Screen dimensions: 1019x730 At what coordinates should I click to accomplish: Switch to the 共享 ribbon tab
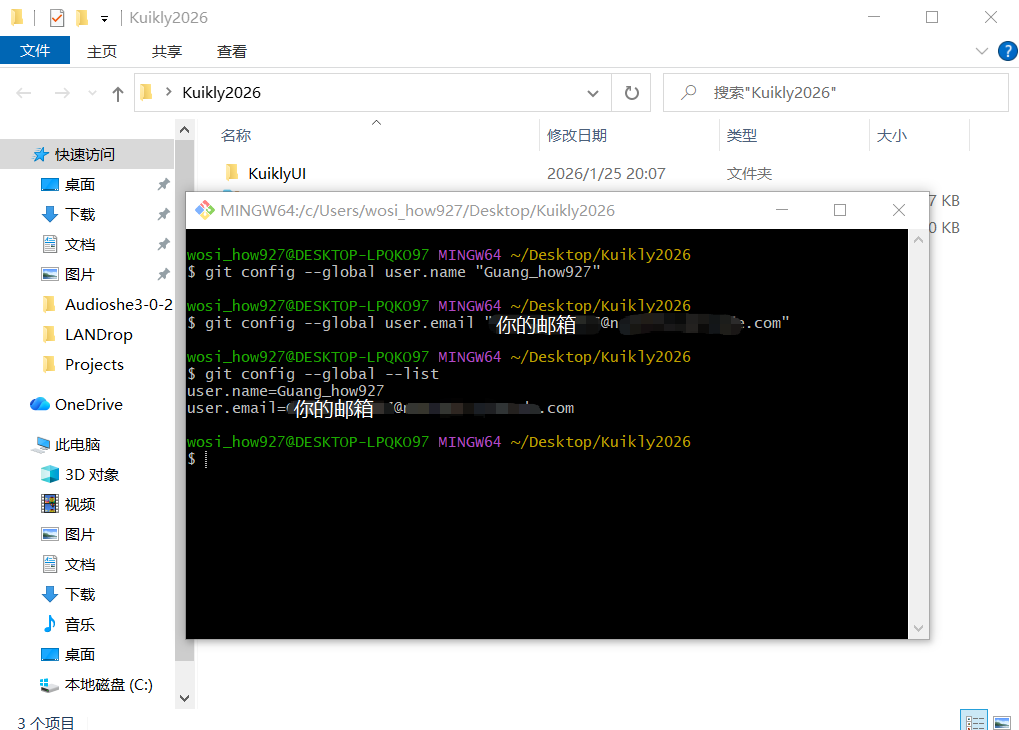point(167,51)
